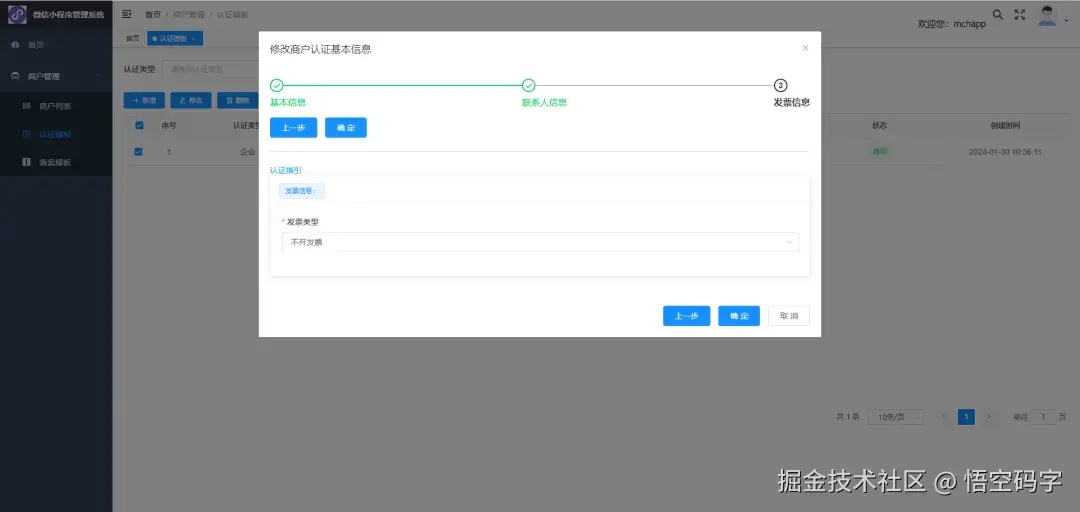Click the 发票信息 tag label

click(302, 191)
